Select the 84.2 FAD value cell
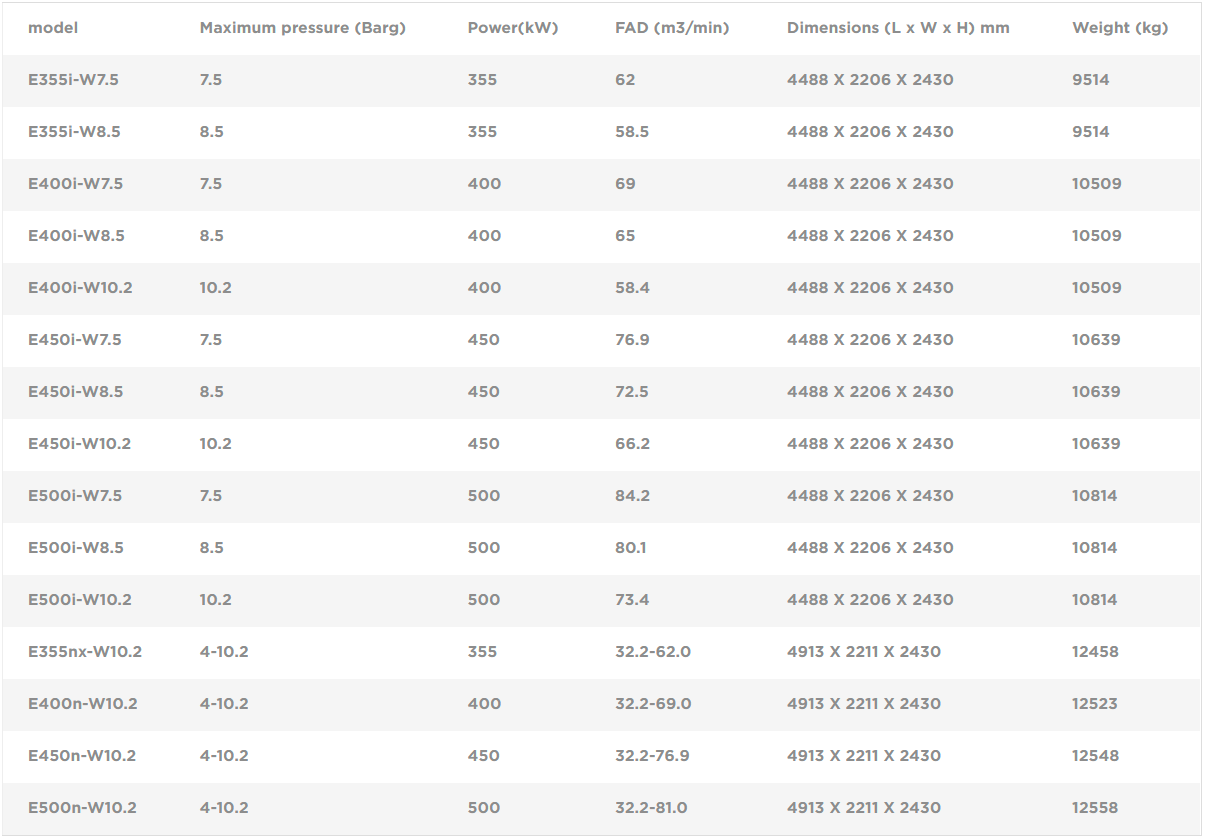This screenshot has height=840, width=1207. point(632,496)
